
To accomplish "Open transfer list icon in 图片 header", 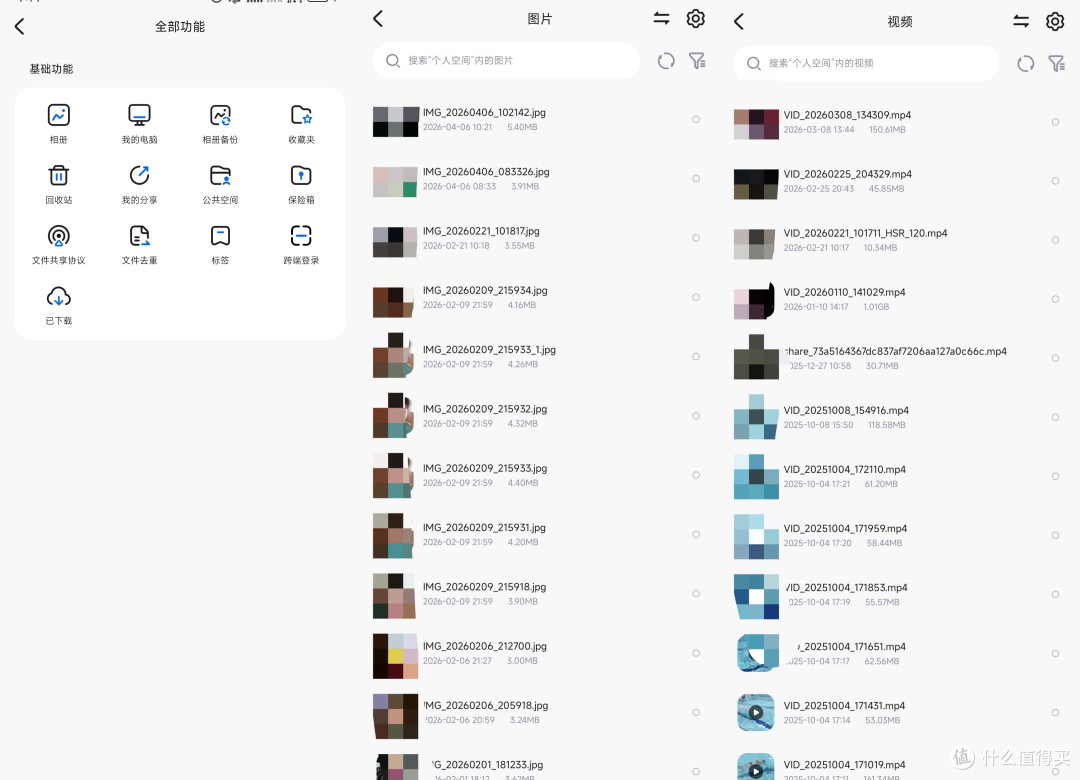I will click(x=661, y=19).
